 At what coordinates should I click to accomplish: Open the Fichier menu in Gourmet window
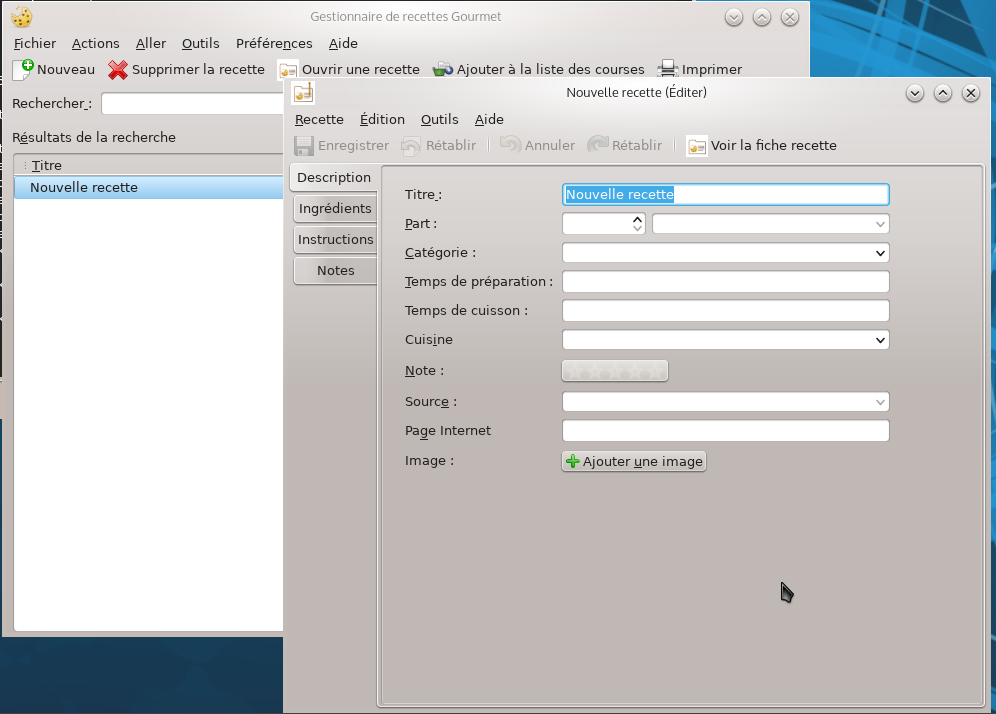(35, 43)
